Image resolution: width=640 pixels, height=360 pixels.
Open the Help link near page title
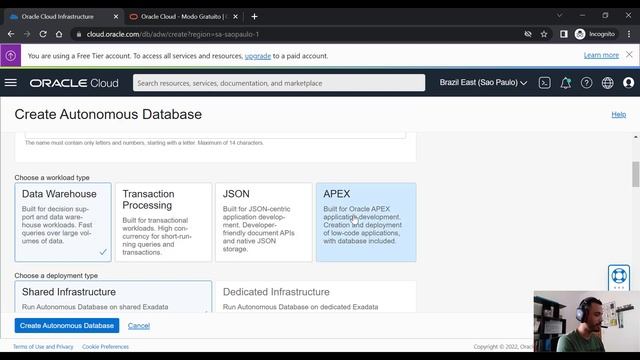coord(618,115)
